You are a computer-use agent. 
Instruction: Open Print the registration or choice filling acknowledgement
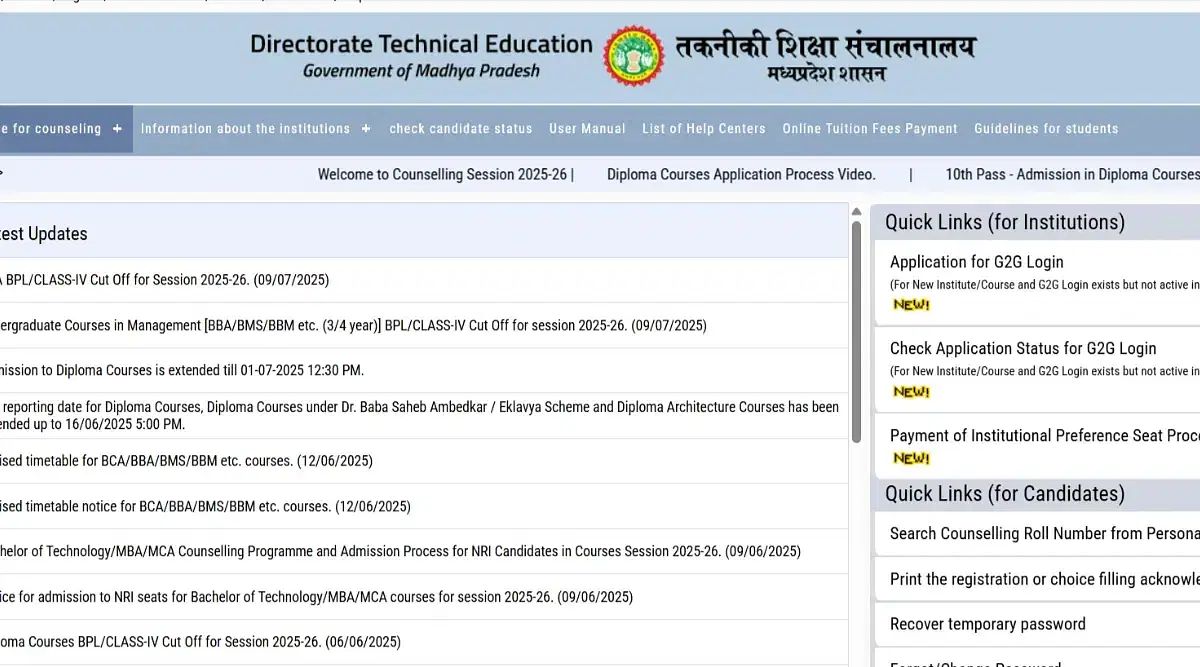1045,579
